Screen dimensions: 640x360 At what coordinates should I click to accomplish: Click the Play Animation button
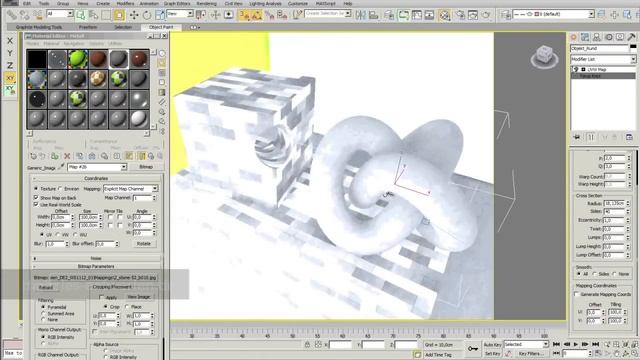[x=576, y=344]
